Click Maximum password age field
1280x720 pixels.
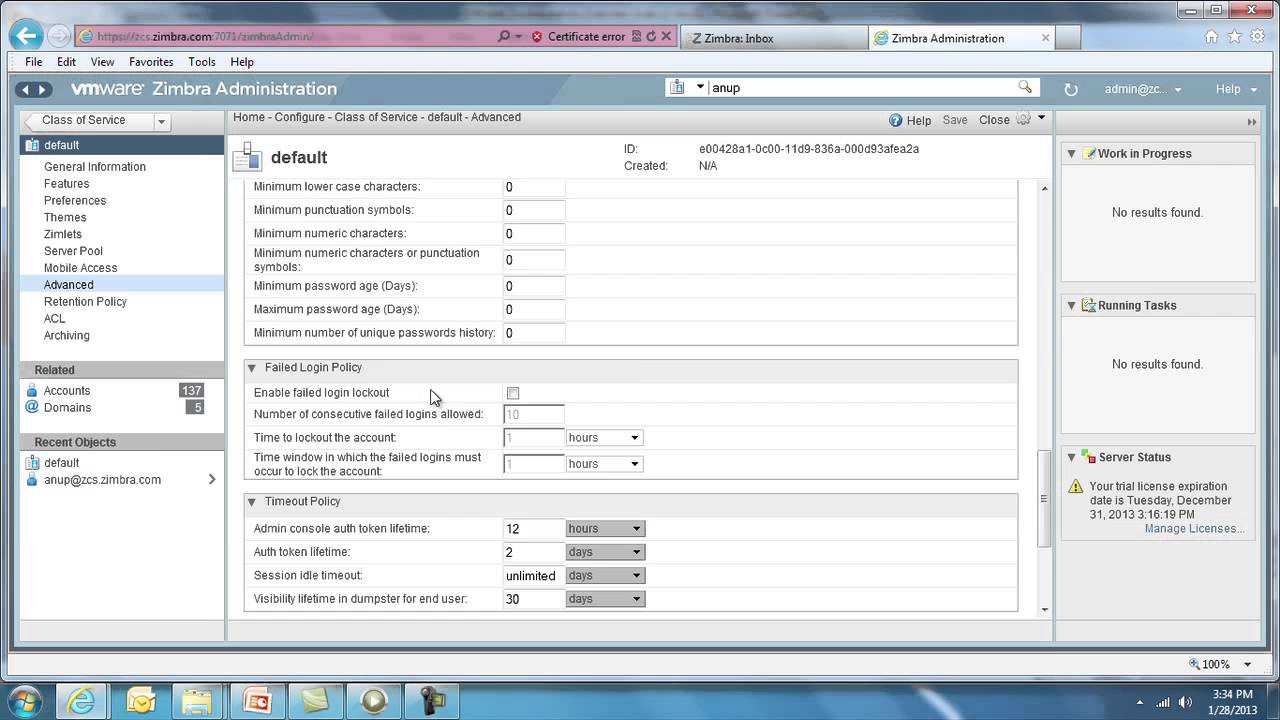point(534,310)
